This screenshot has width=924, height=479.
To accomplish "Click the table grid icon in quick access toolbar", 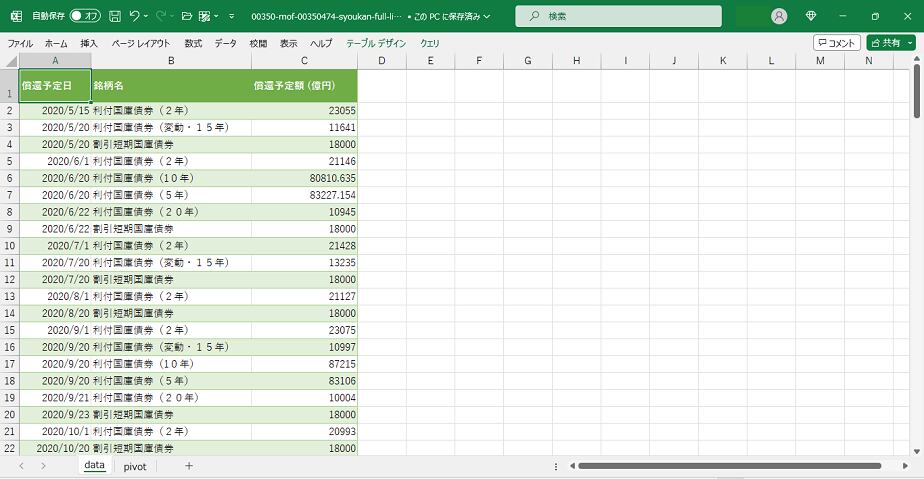I will (x=204, y=16).
